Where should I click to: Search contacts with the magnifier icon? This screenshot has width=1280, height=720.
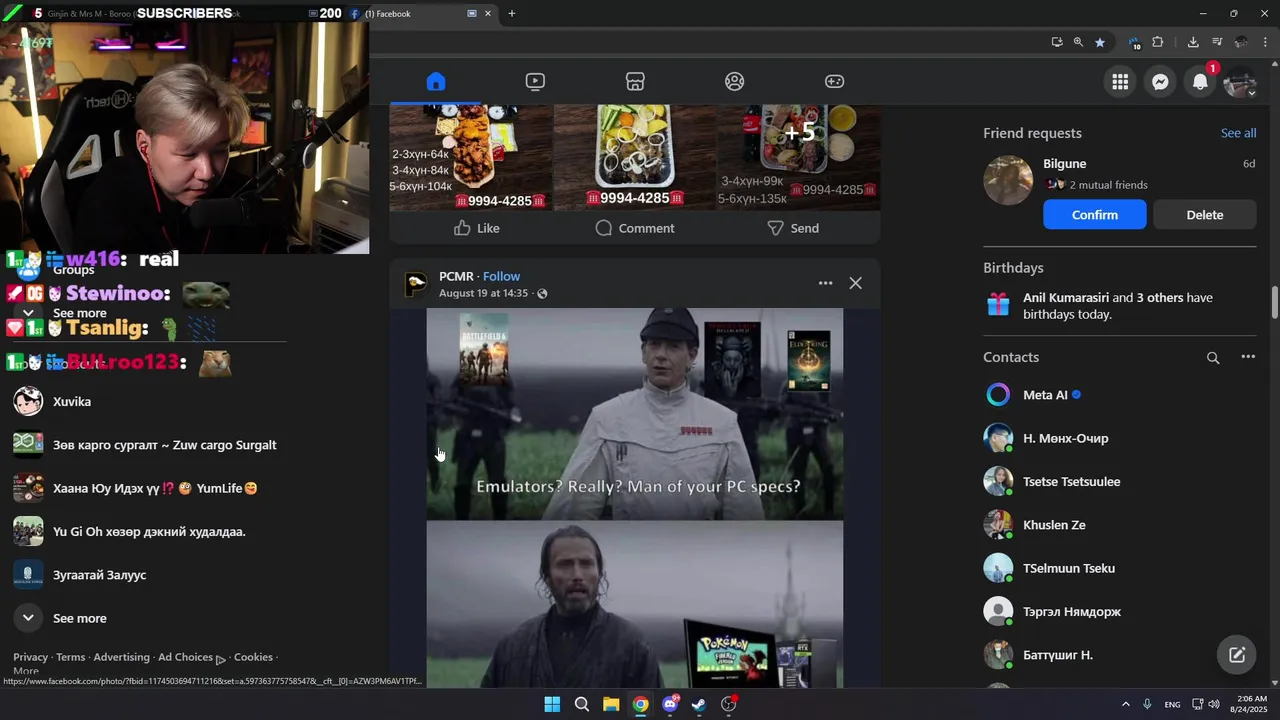1213,357
